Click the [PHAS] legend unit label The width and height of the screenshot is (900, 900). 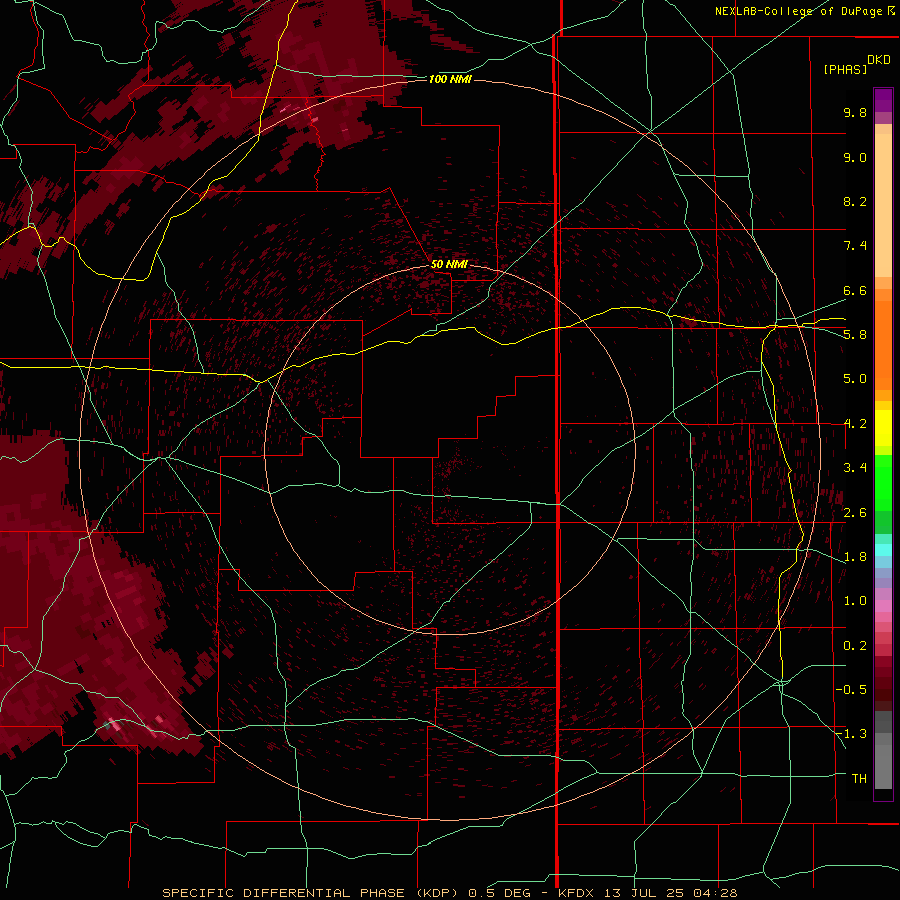coord(845,69)
